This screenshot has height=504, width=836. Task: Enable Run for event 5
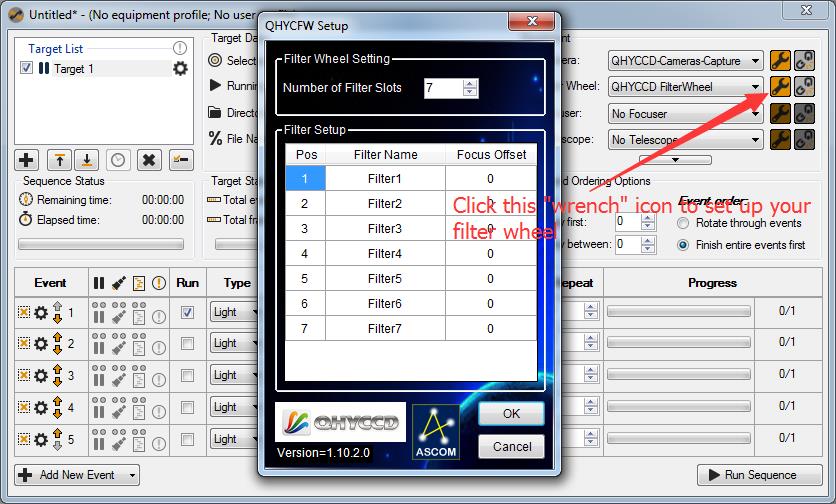coord(187,439)
